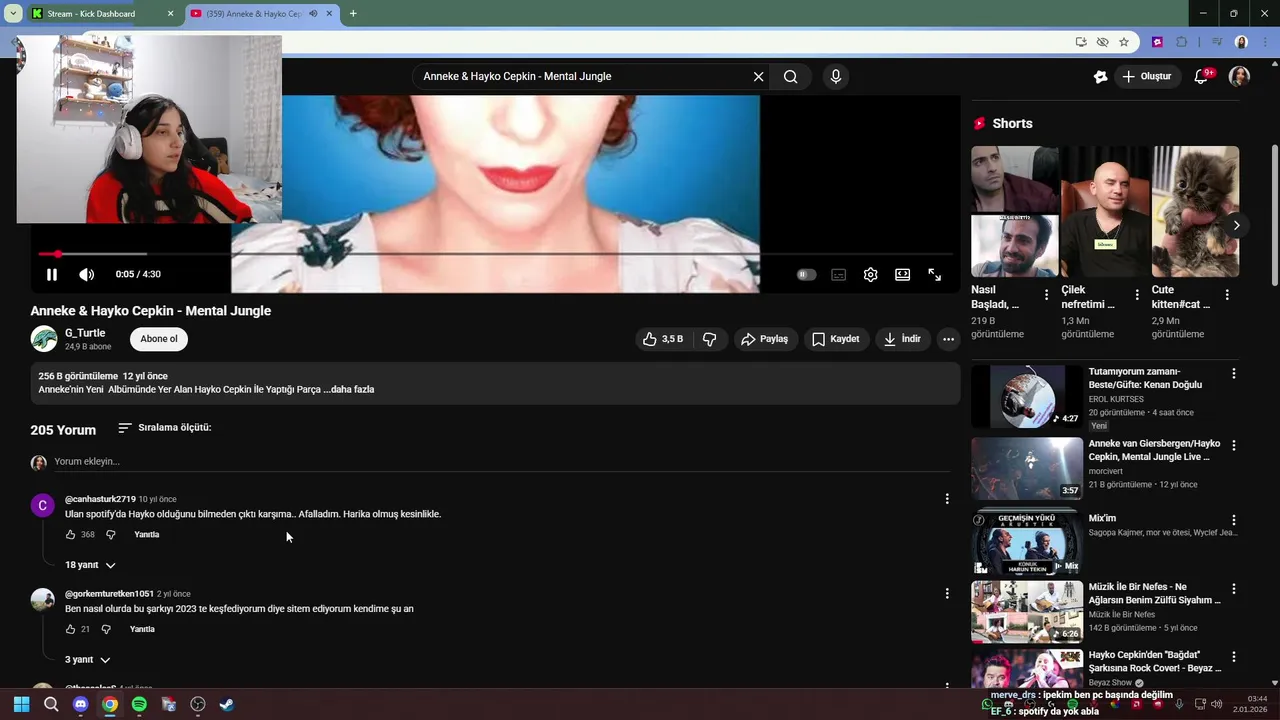Open Cute kitten#cat short thumbnail
1280x720 pixels.
pyautogui.click(x=1195, y=211)
